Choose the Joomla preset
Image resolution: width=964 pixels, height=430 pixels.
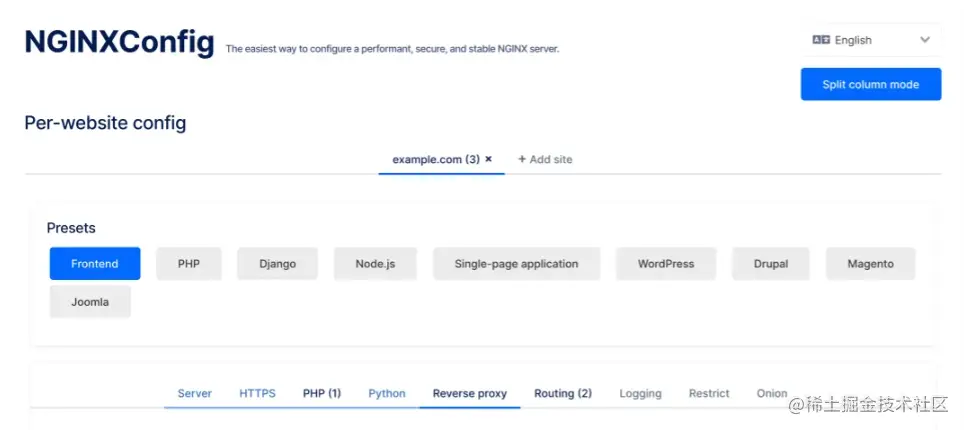point(90,301)
